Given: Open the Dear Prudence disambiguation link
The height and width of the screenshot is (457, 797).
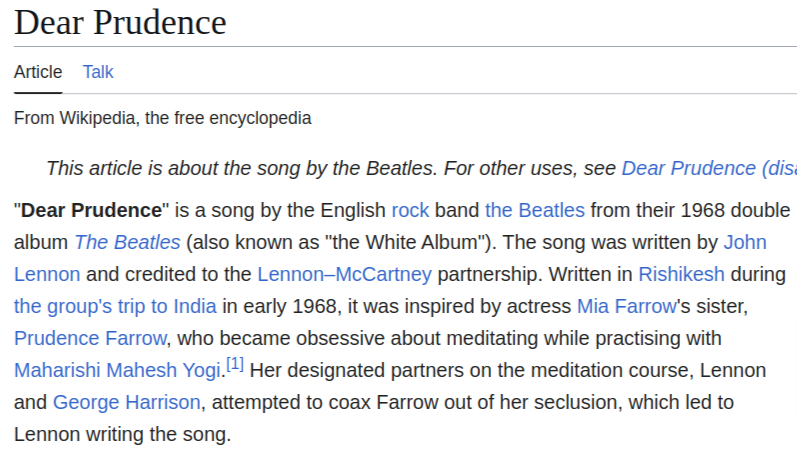Looking at the screenshot, I should tap(709, 168).
